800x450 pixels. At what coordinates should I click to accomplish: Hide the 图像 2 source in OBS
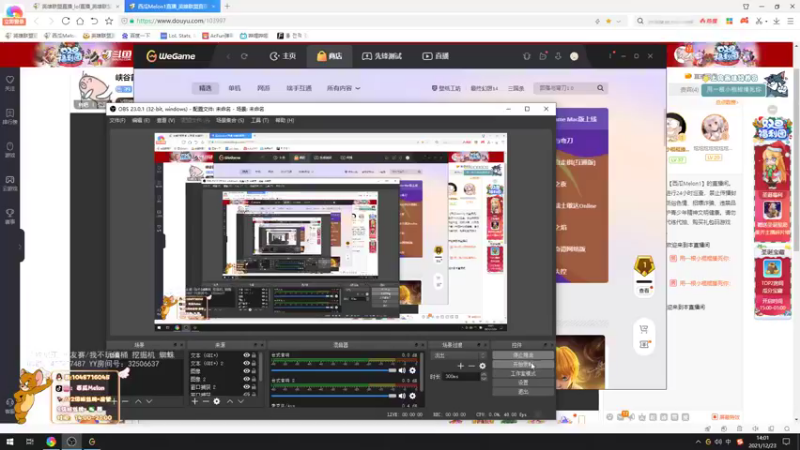tap(246, 379)
